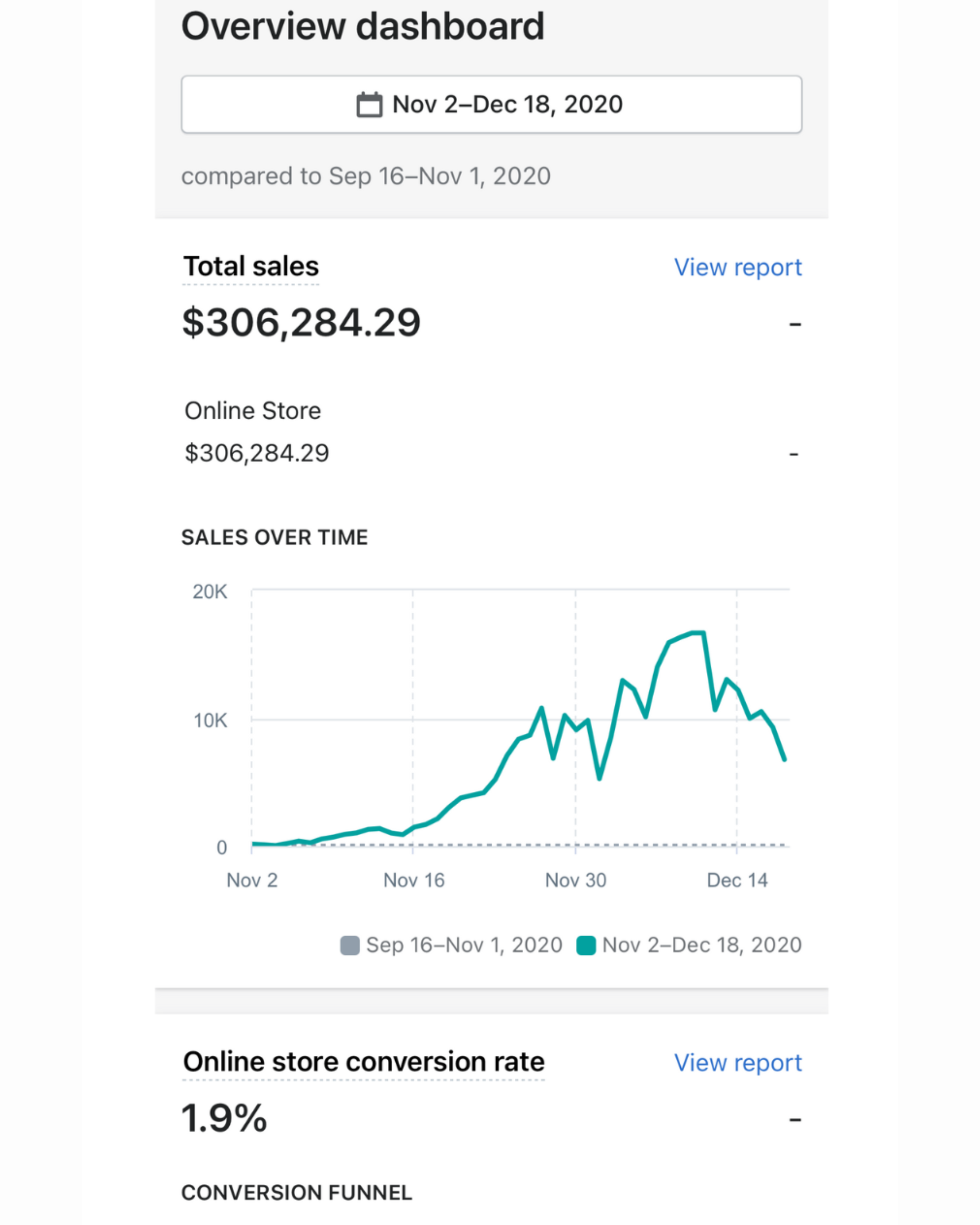Click the Online store conversion rate heading

(x=364, y=1062)
